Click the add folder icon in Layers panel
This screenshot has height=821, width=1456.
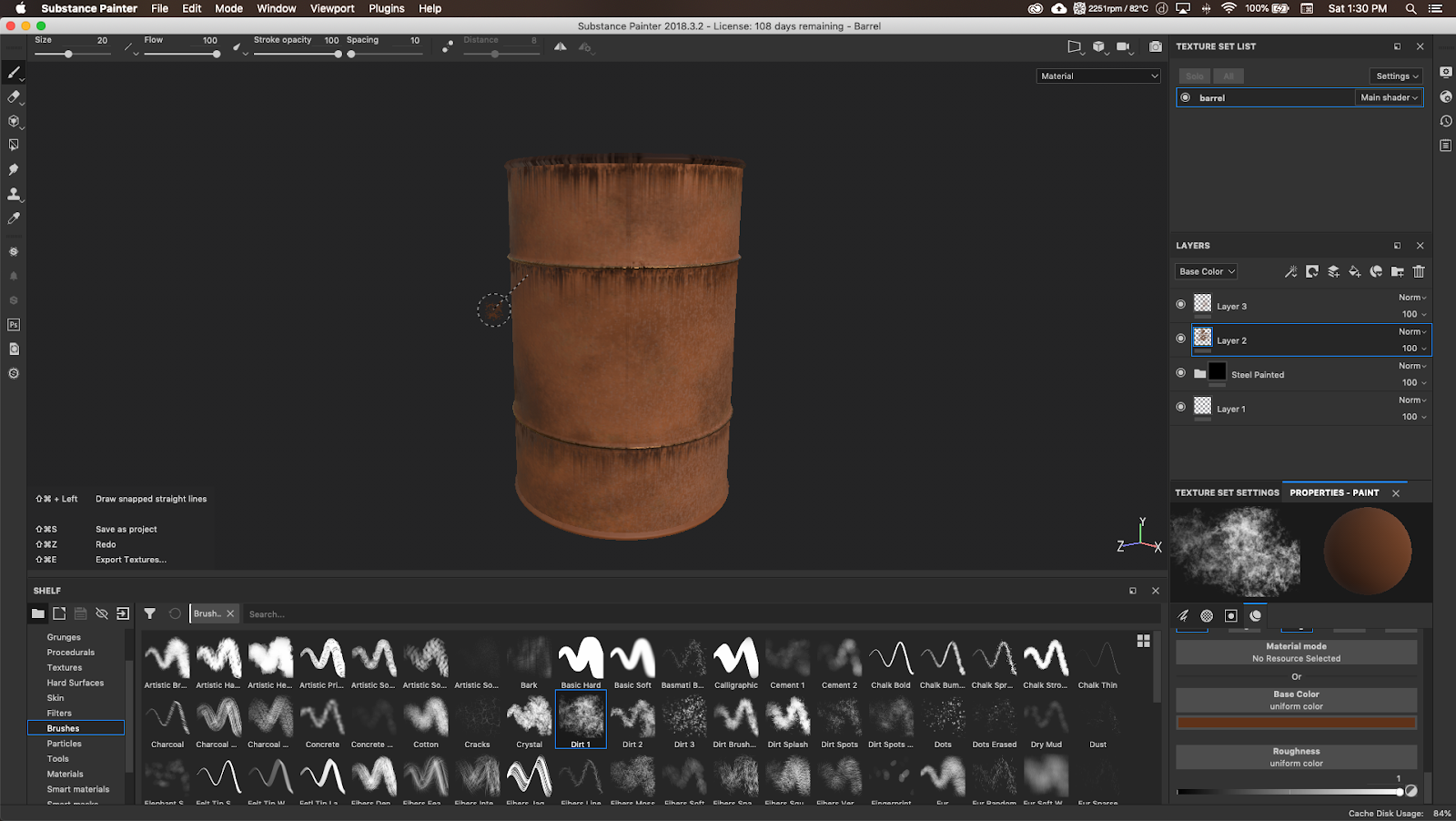coord(1398,271)
